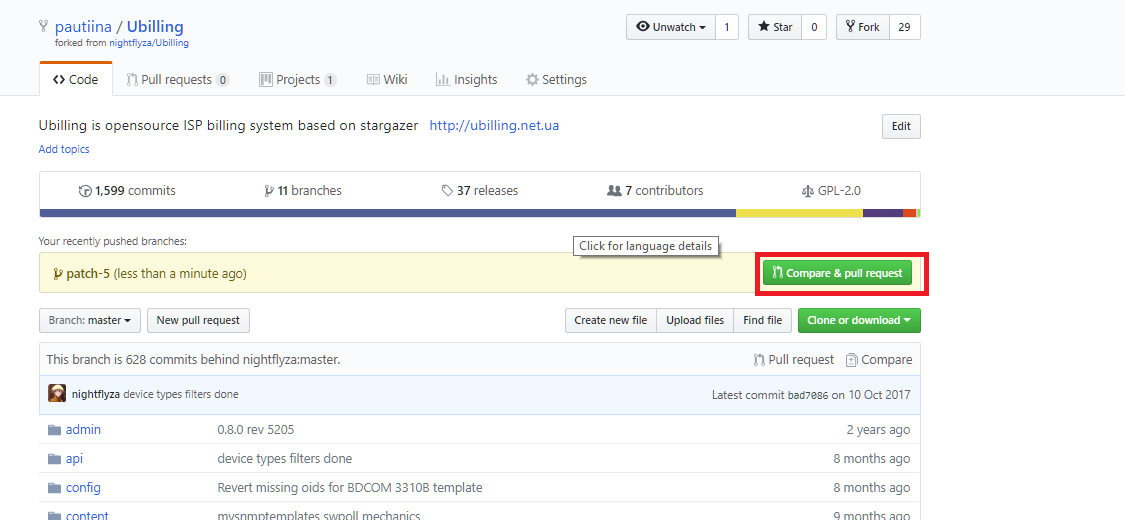Switch to the Pull requests tab
1125x520 pixels.
pos(177,80)
